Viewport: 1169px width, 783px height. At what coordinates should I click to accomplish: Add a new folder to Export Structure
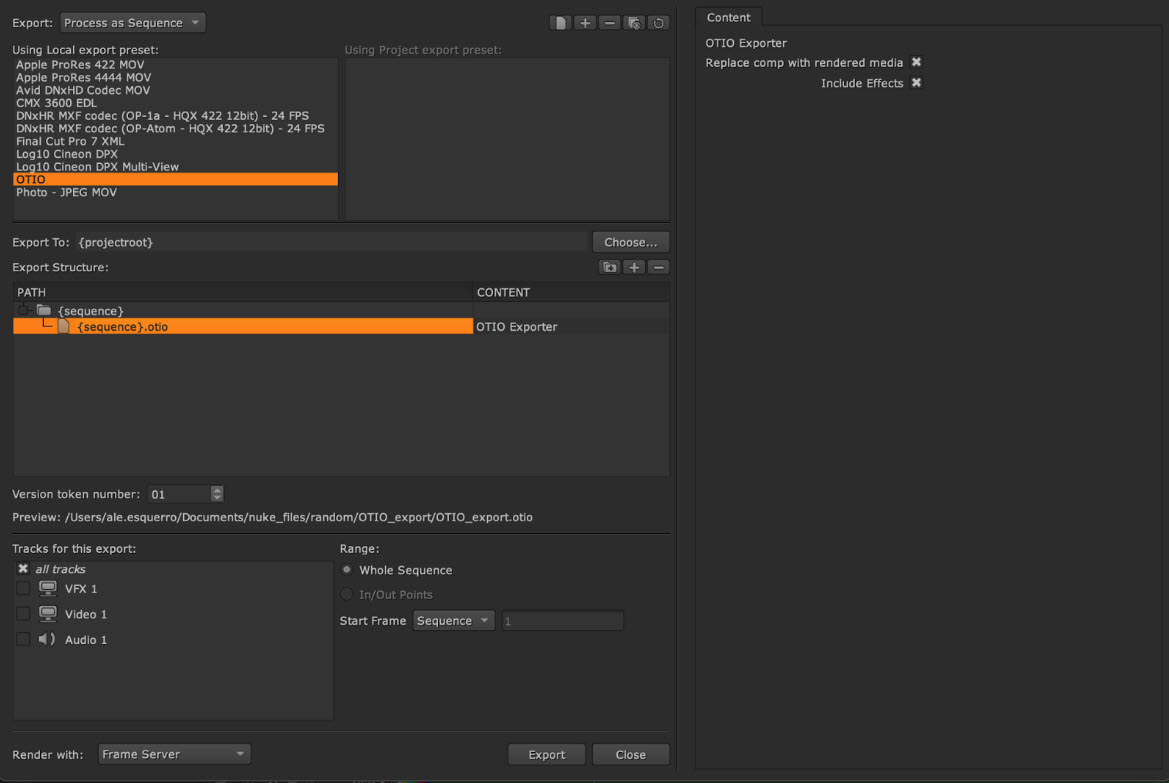click(609, 267)
